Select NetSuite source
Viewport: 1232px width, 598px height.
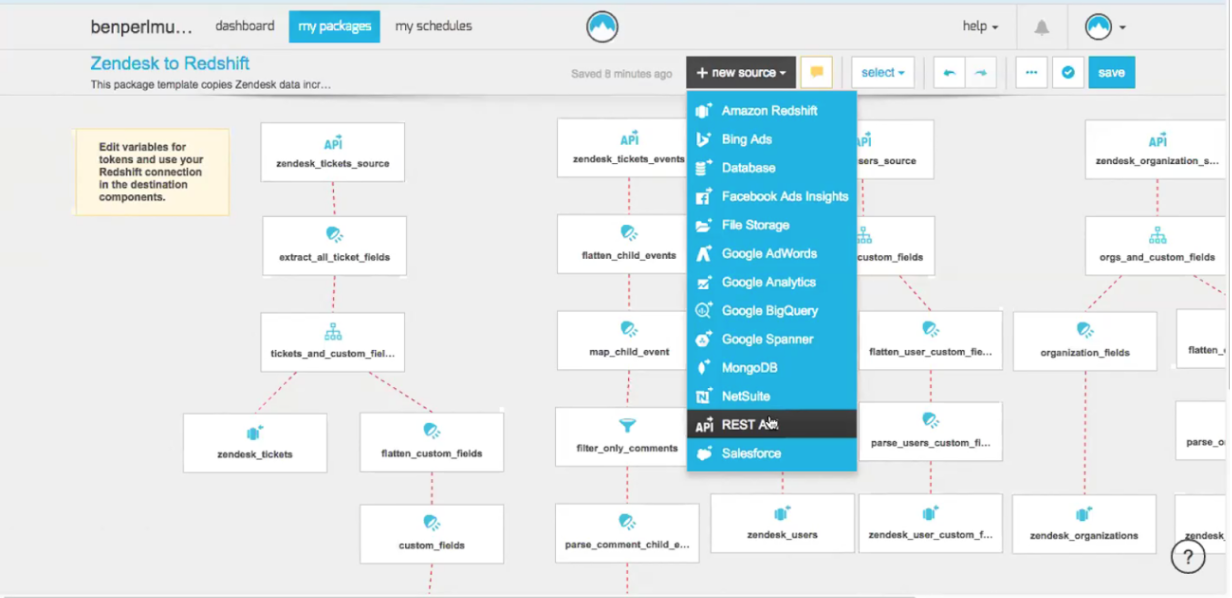772,396
